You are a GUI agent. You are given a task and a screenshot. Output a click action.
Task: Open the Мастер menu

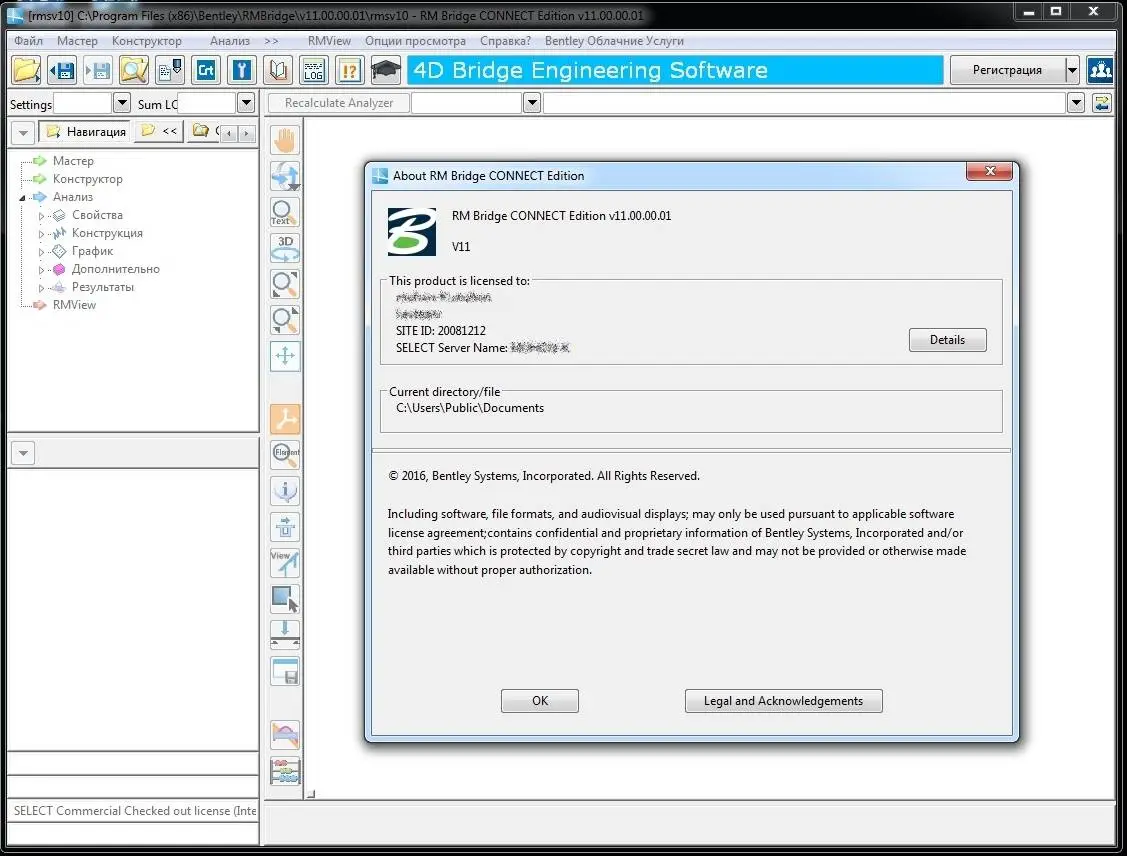pos(77,41)
